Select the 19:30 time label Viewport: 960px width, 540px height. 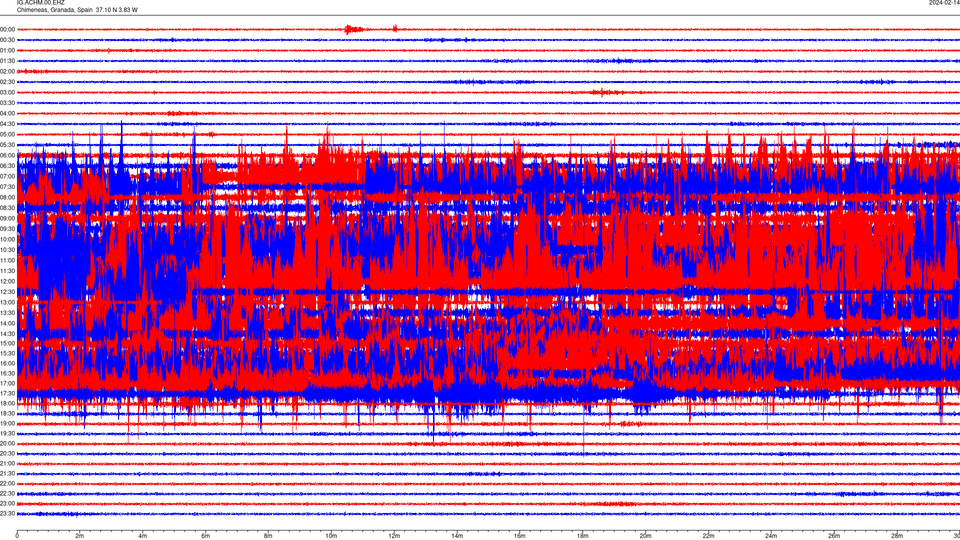pos(7,433)
